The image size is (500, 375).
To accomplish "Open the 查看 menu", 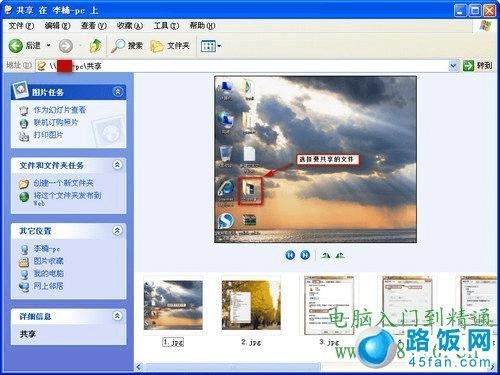I will [93, 26].
